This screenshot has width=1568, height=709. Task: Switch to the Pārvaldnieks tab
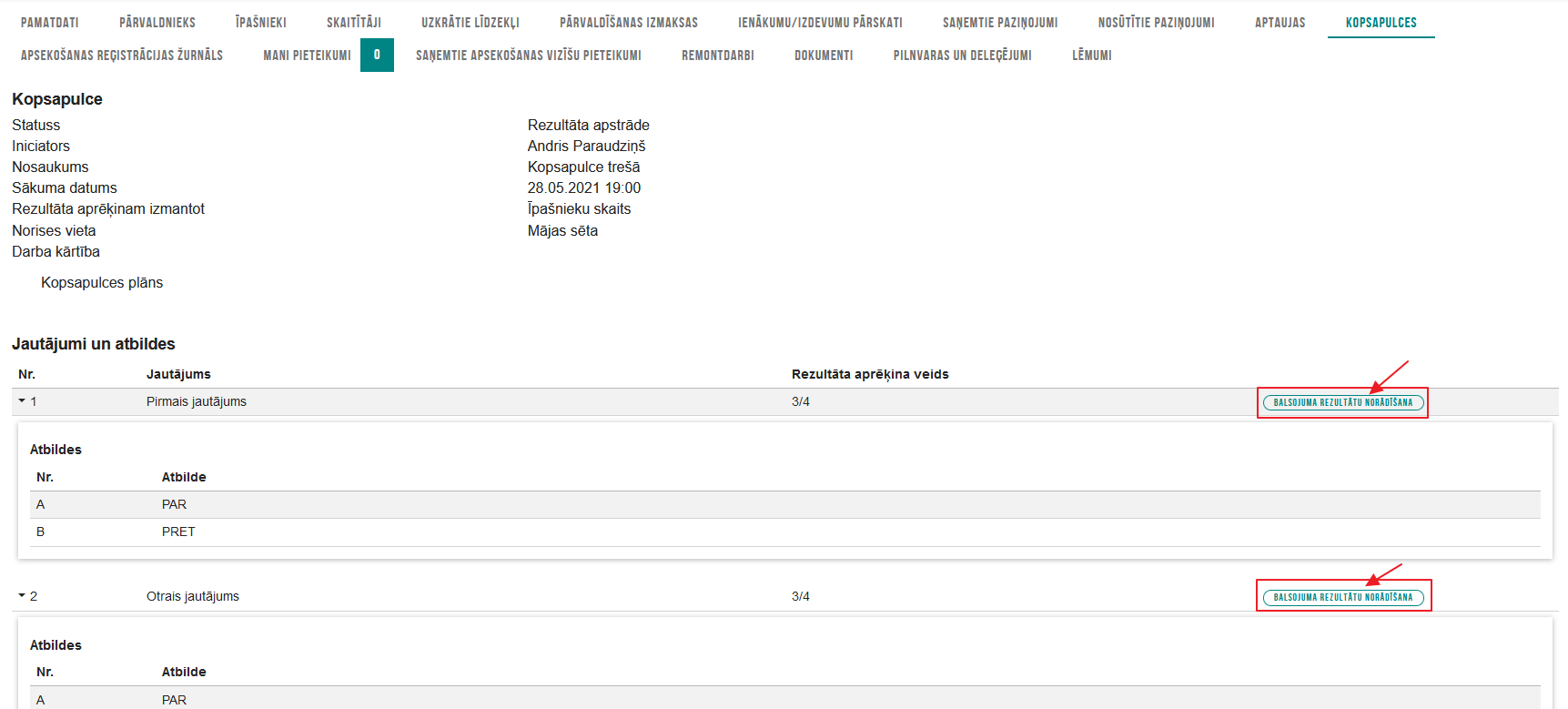click(157, 23)
